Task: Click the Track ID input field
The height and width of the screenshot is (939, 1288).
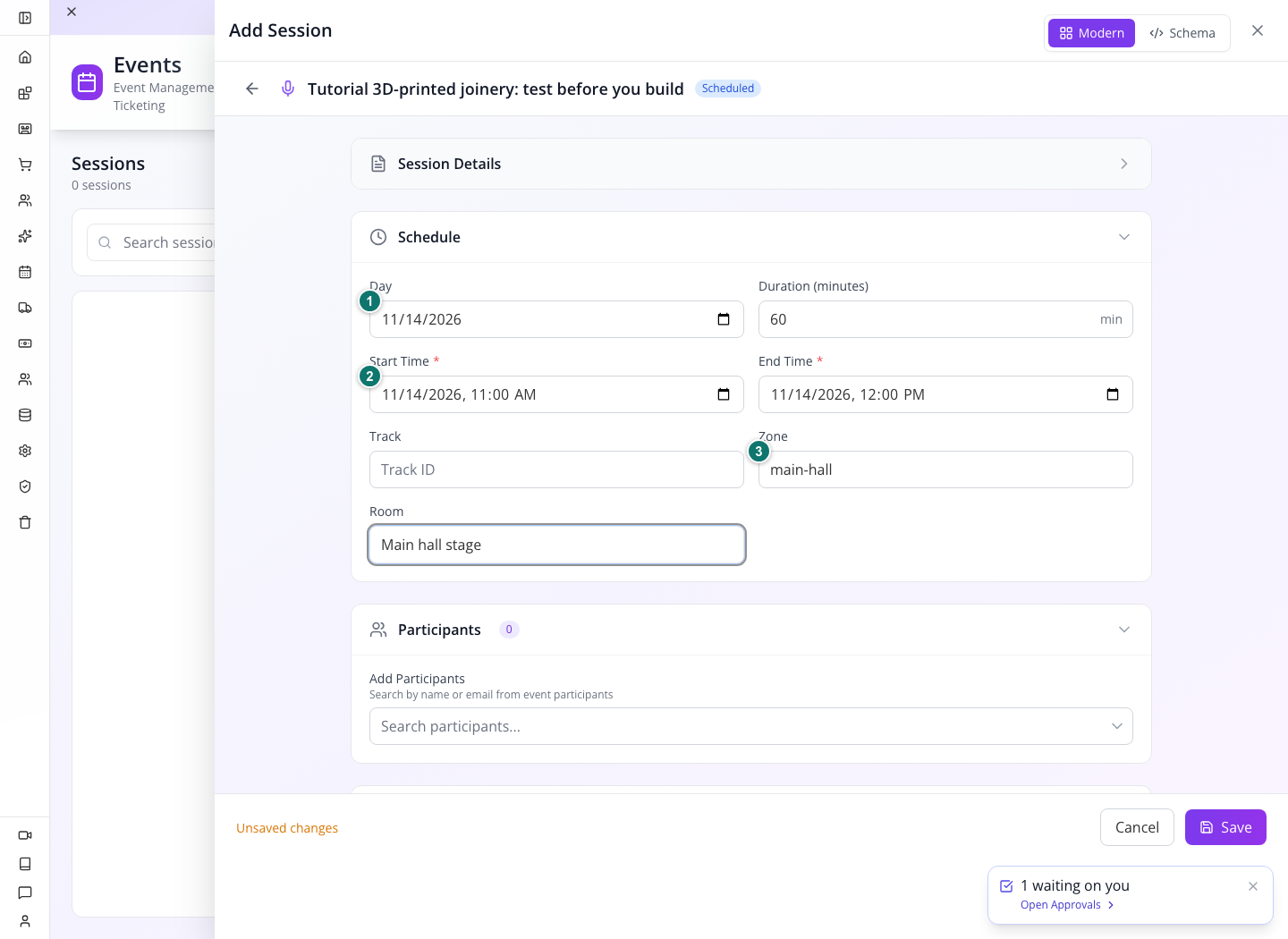Action: [556, 469]
